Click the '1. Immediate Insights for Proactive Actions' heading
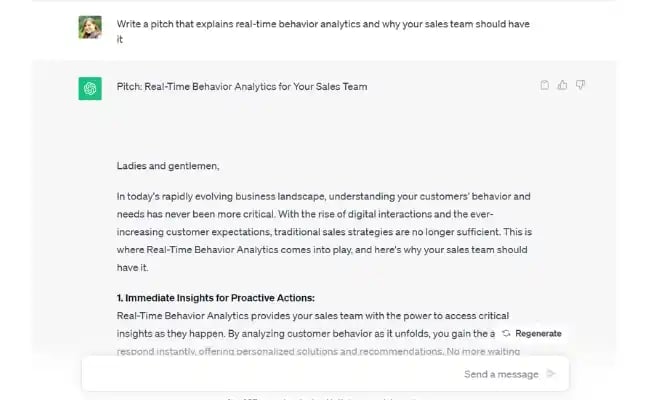The image size is (650, 400). 215,298
